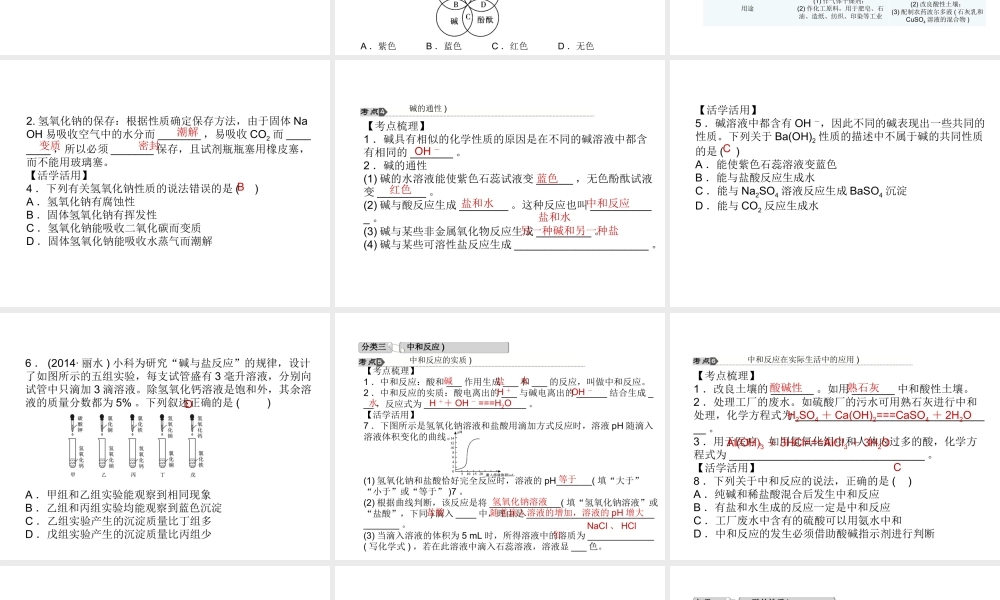
Task: Click option A．紫色
Action: pos(378,46)
